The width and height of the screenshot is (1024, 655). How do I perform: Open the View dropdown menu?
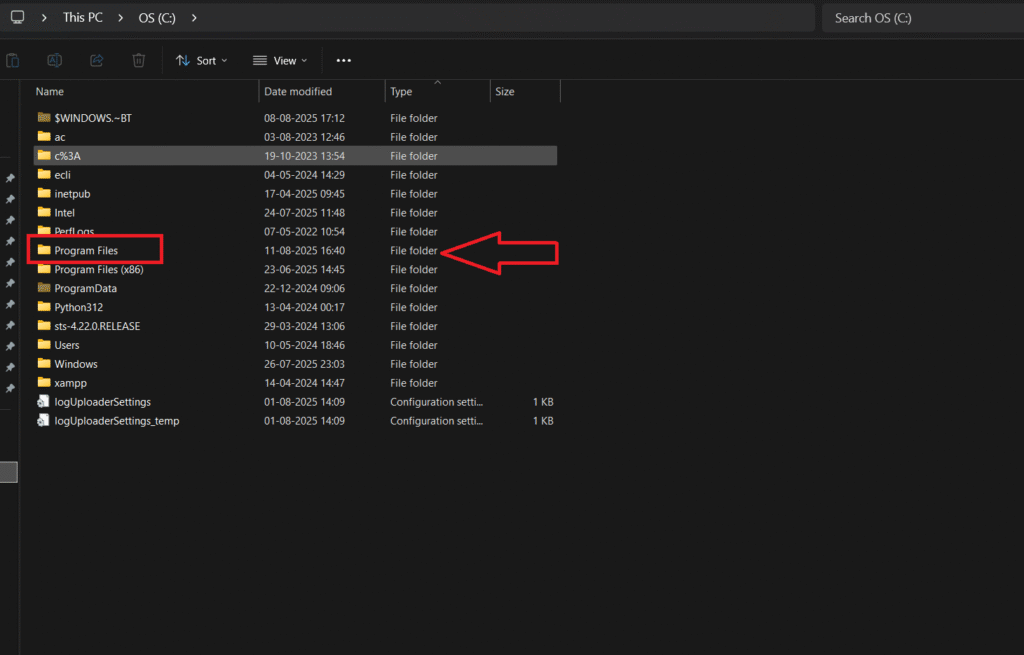[x=280, y=61]
